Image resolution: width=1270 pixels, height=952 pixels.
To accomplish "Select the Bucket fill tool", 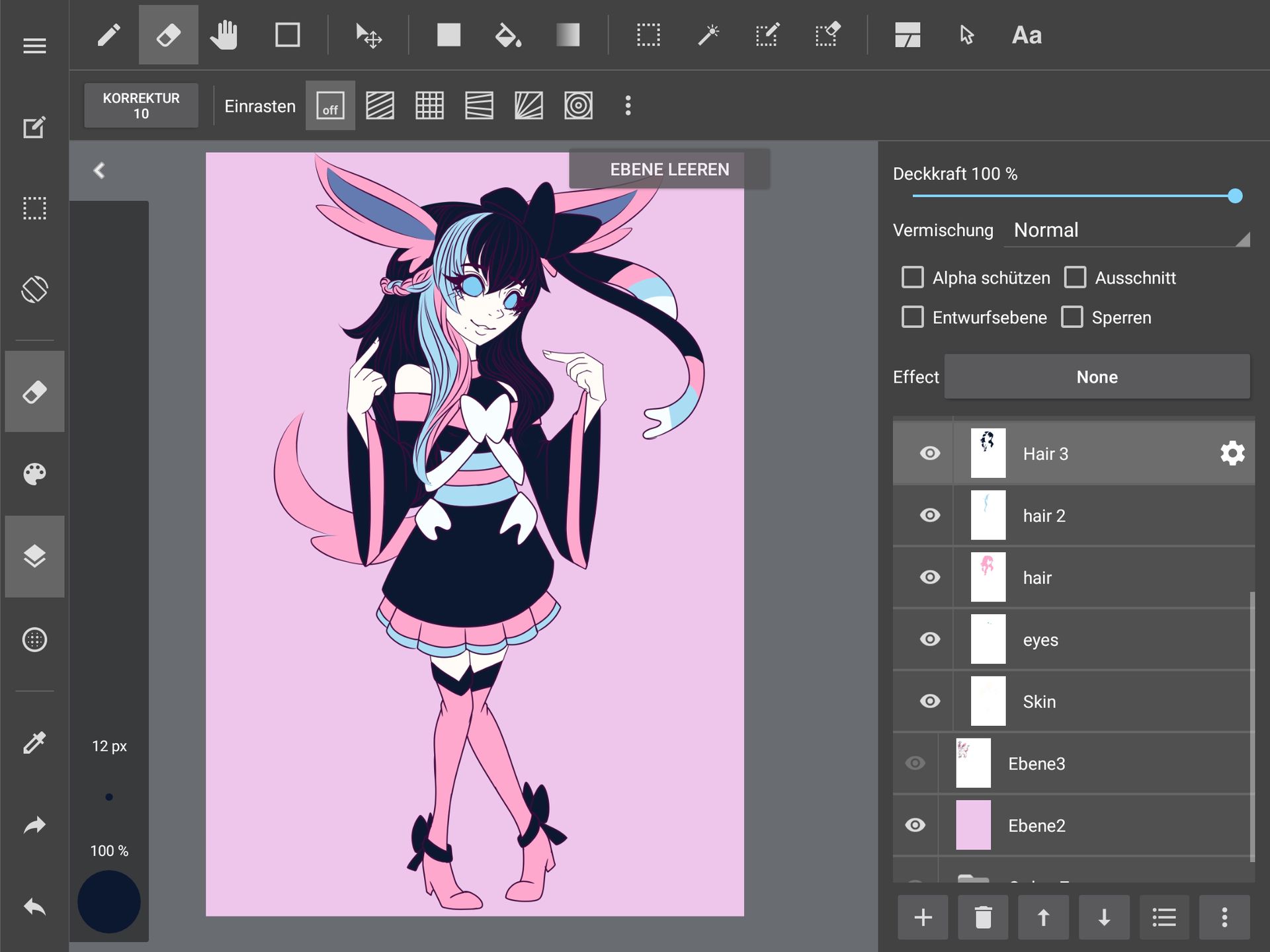I will [x=508, y=35].
